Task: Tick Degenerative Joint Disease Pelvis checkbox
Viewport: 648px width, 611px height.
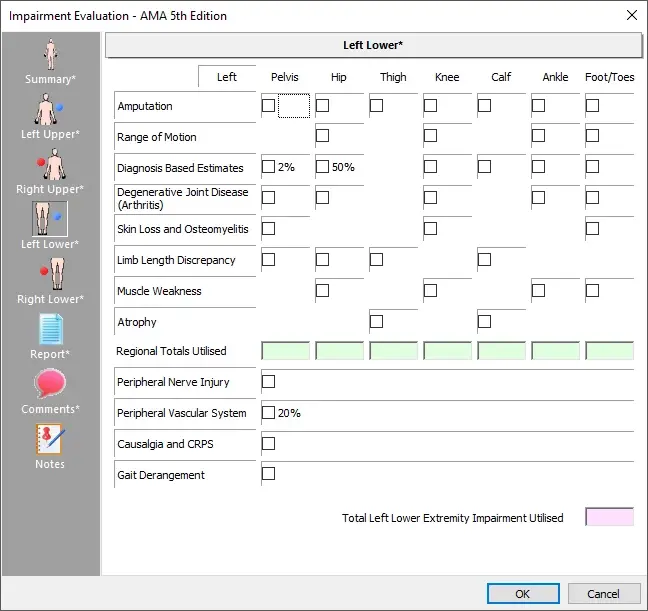Action: (268, 198)
